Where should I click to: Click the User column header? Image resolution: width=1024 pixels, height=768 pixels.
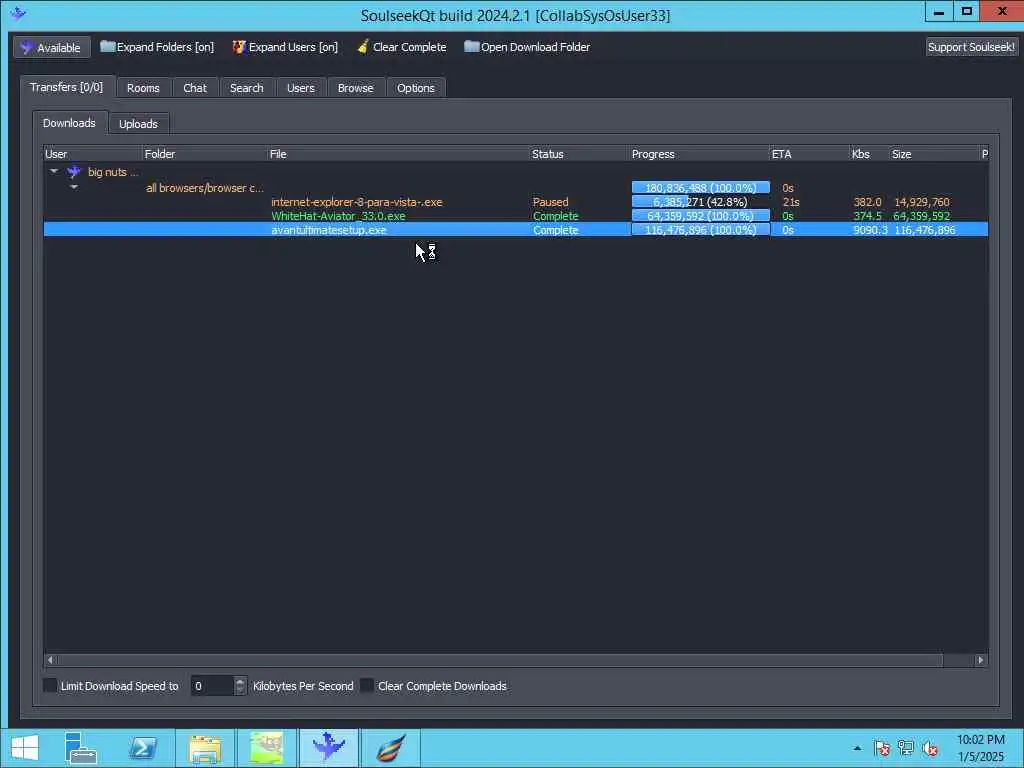click(x=93, y=154)
